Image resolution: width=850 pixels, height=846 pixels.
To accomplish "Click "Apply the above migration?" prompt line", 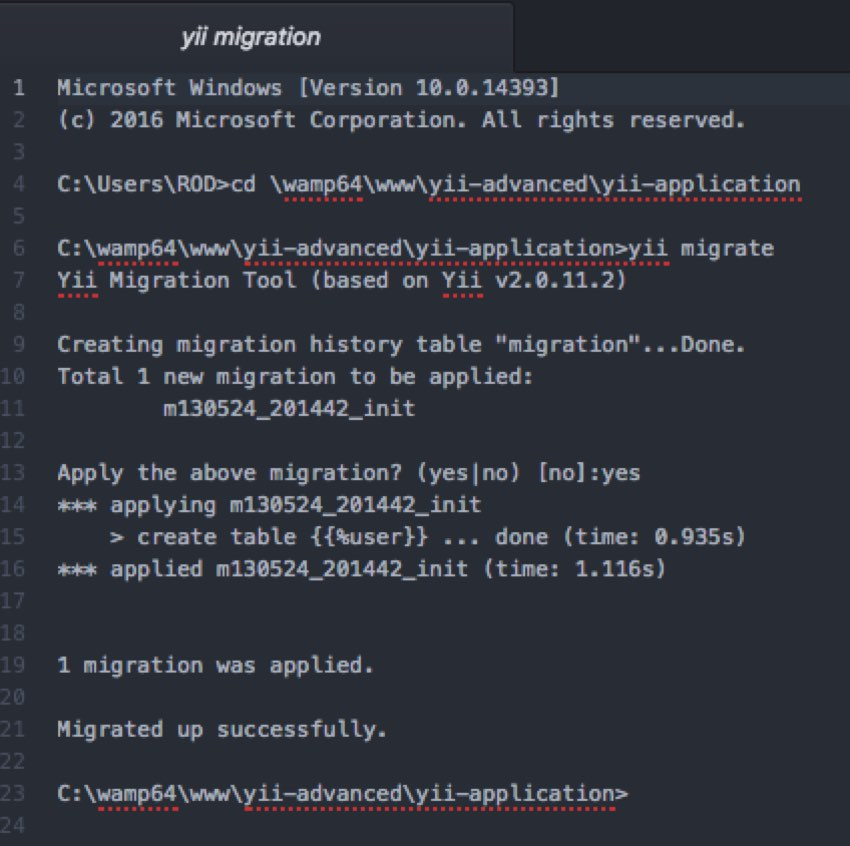I will [x=349, y=473].
